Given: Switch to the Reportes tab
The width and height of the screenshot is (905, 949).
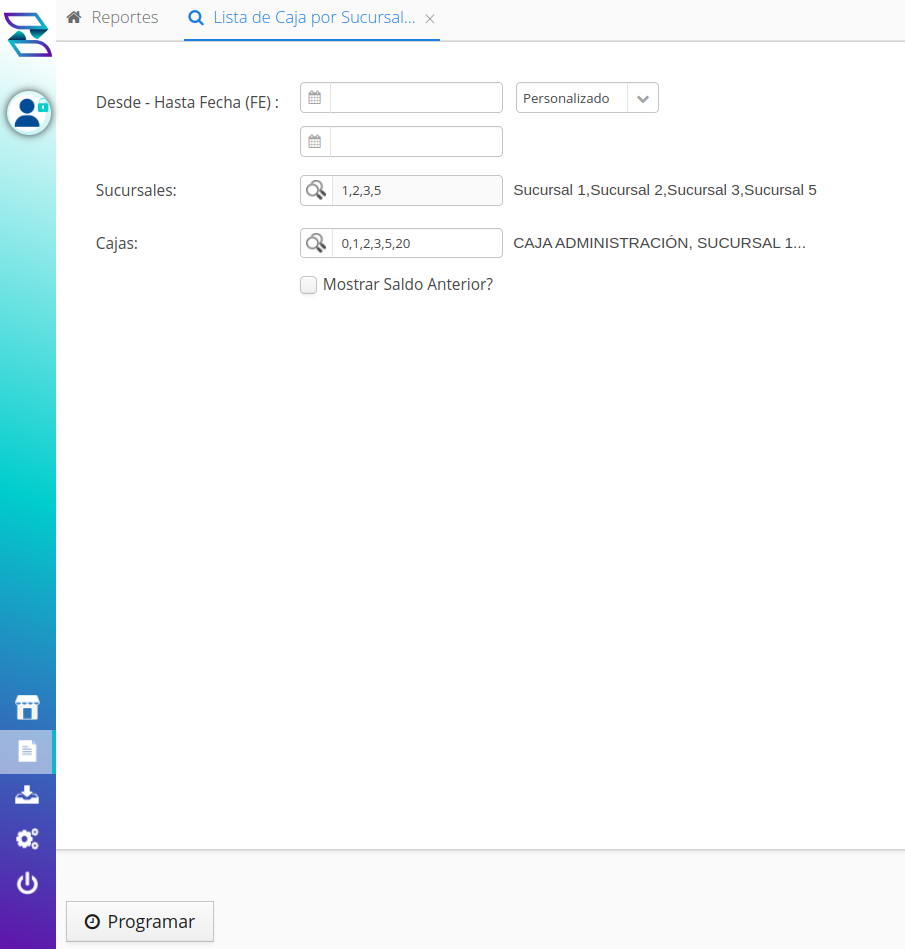Looking at the screenshot, I should point(113,18).
